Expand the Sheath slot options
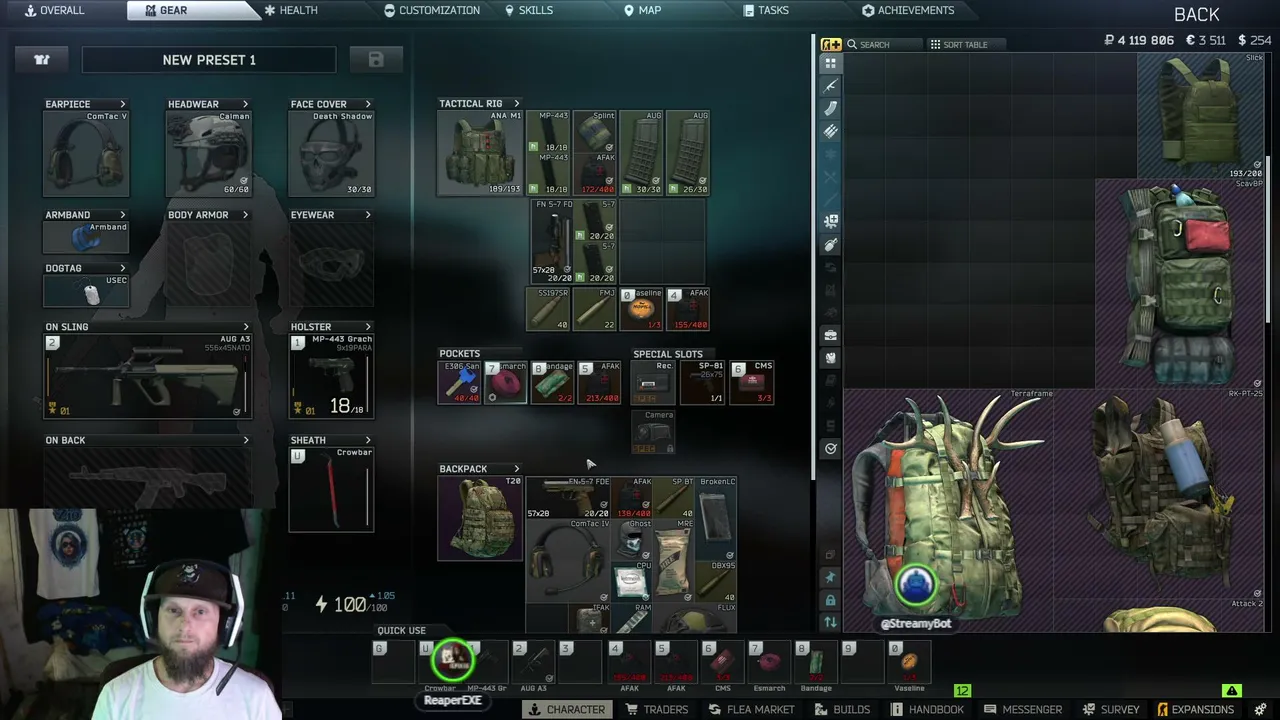The height and width of the screenshot is (720, 1280). pos(368,440)
